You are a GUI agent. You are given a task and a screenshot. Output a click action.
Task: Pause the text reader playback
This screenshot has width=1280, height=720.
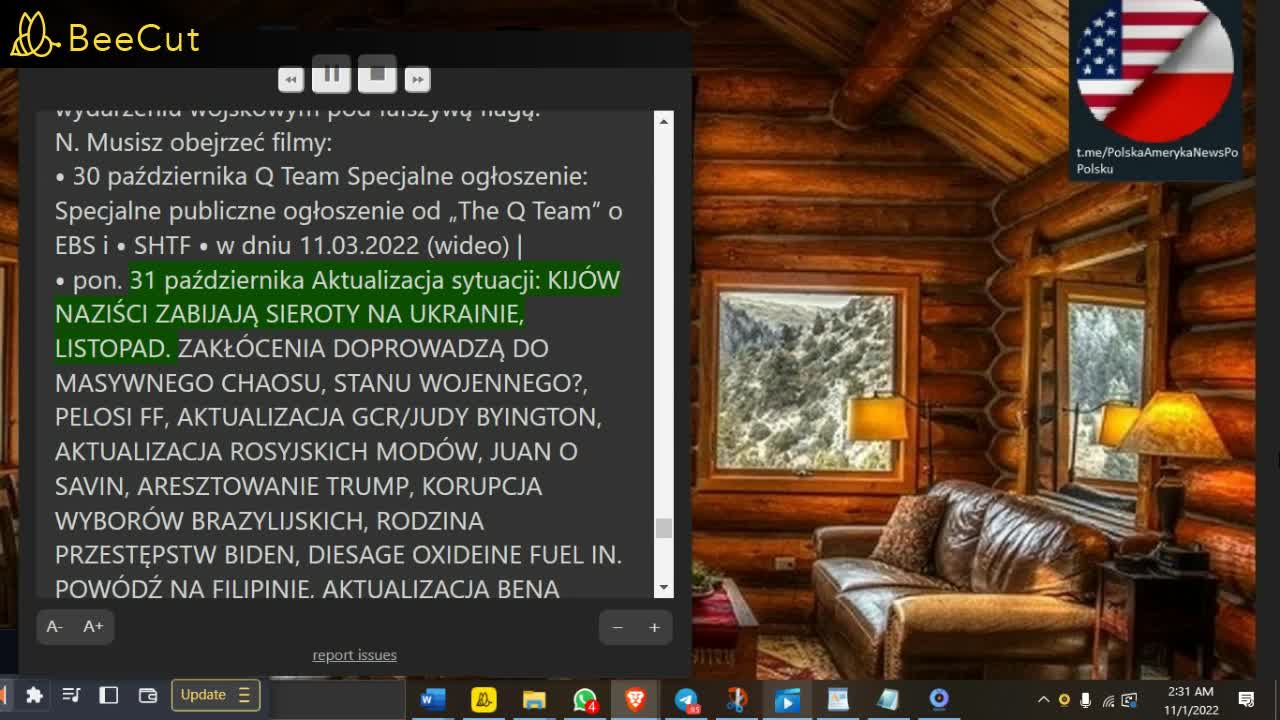[x=331, y=74]
